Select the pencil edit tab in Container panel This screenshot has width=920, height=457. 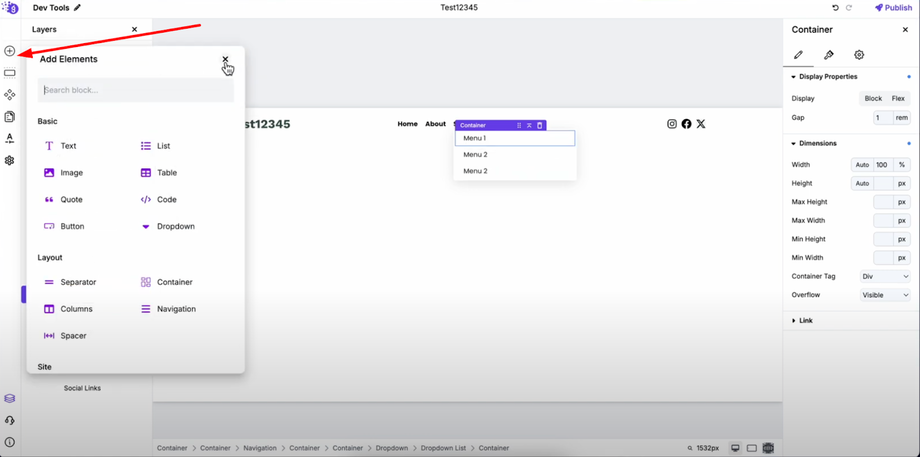coord(798,55)
